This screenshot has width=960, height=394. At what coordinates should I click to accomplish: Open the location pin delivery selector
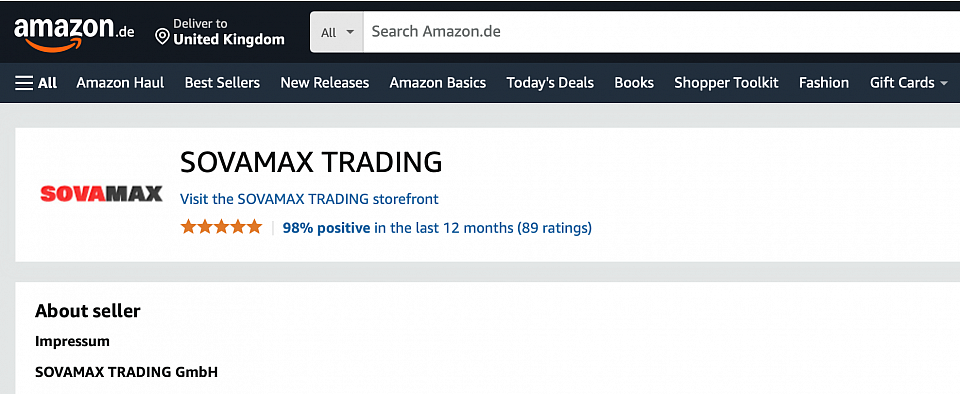click(162, 37)
